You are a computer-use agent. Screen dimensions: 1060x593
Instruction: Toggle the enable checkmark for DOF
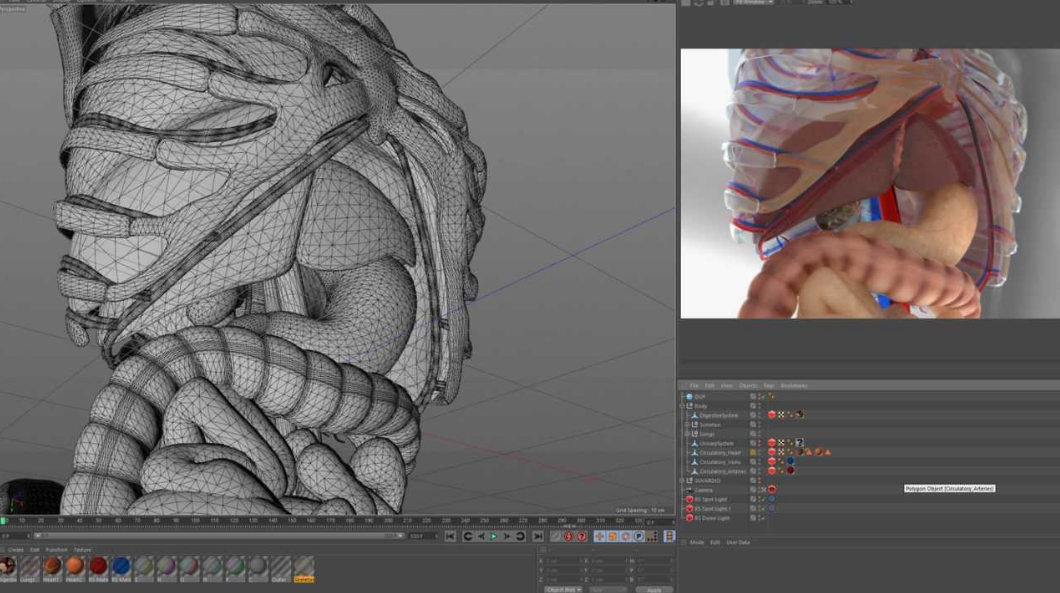761,396
